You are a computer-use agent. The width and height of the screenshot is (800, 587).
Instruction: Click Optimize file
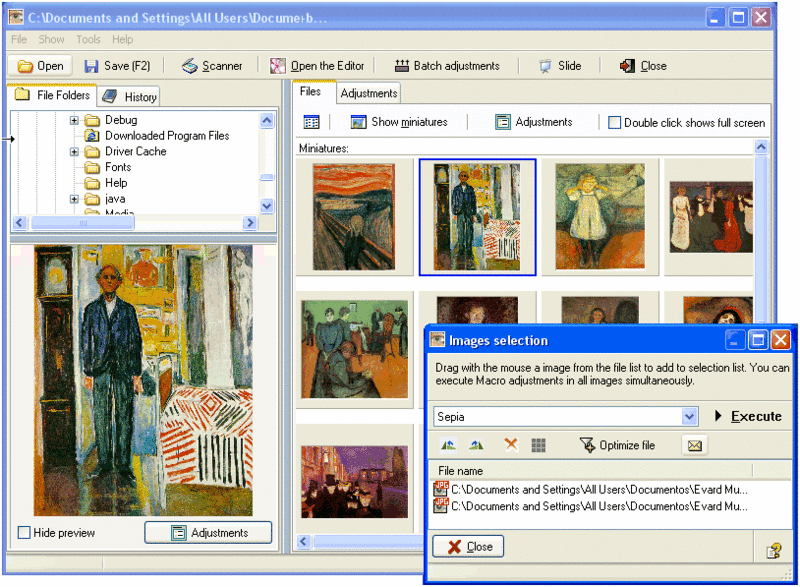pyautogui.click(x=617, y=445)
